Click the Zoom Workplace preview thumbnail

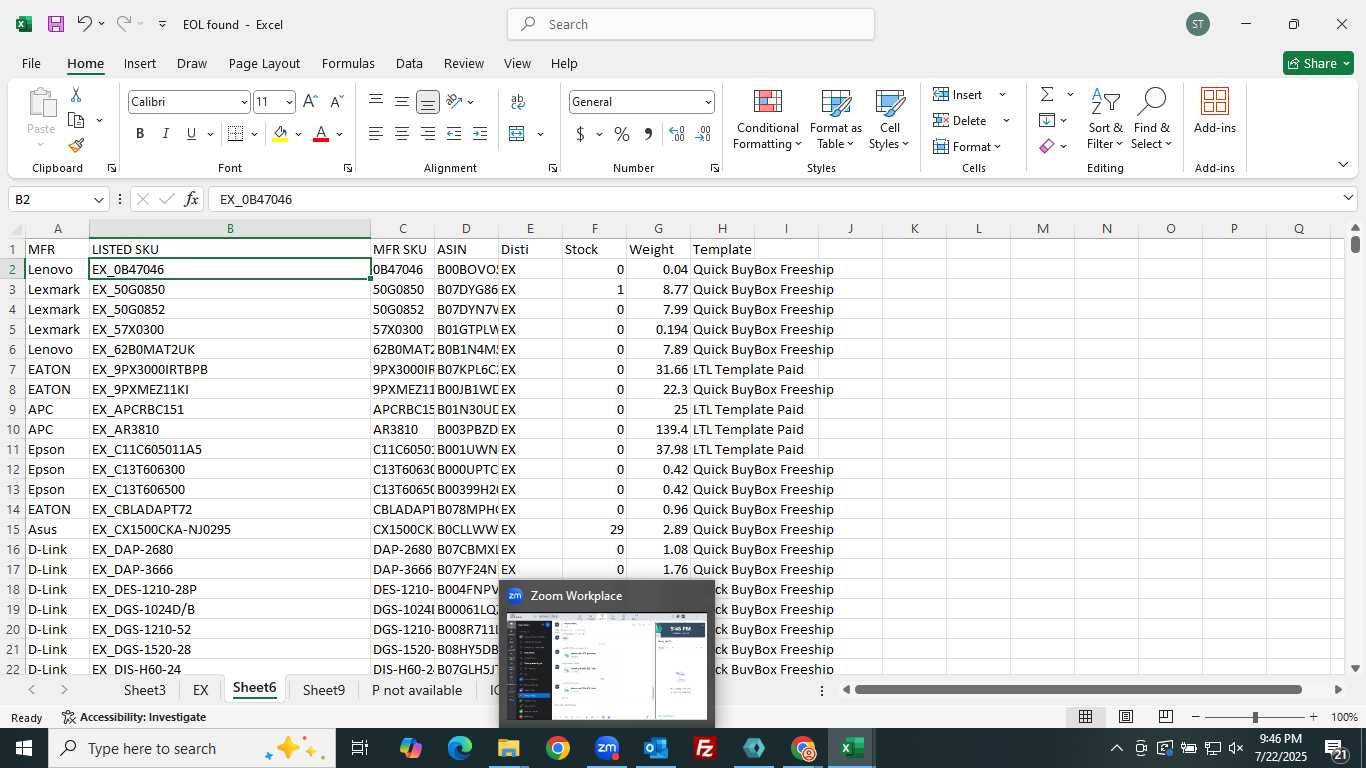pyautogui.click(x=607, y=666)
